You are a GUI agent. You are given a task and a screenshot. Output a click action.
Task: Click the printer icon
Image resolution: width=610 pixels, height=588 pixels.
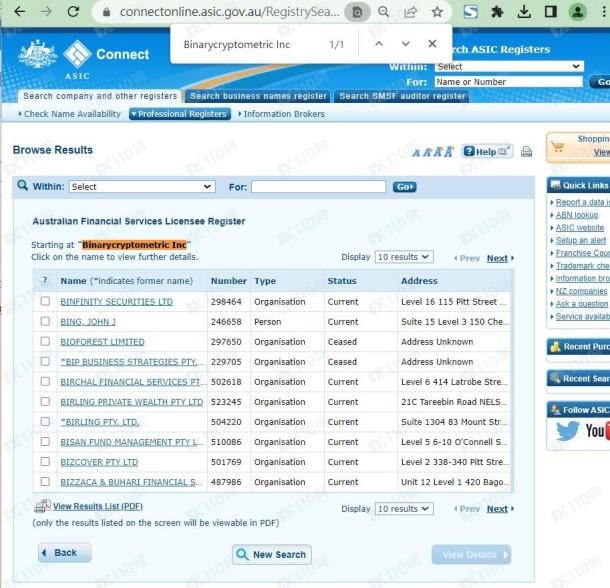(526, 151)
